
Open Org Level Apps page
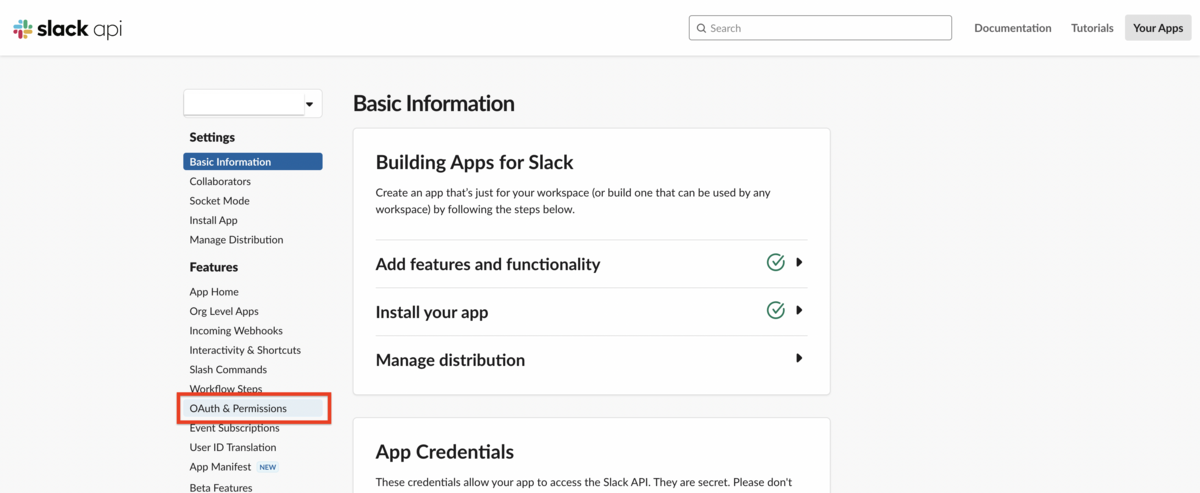[224, 311]
